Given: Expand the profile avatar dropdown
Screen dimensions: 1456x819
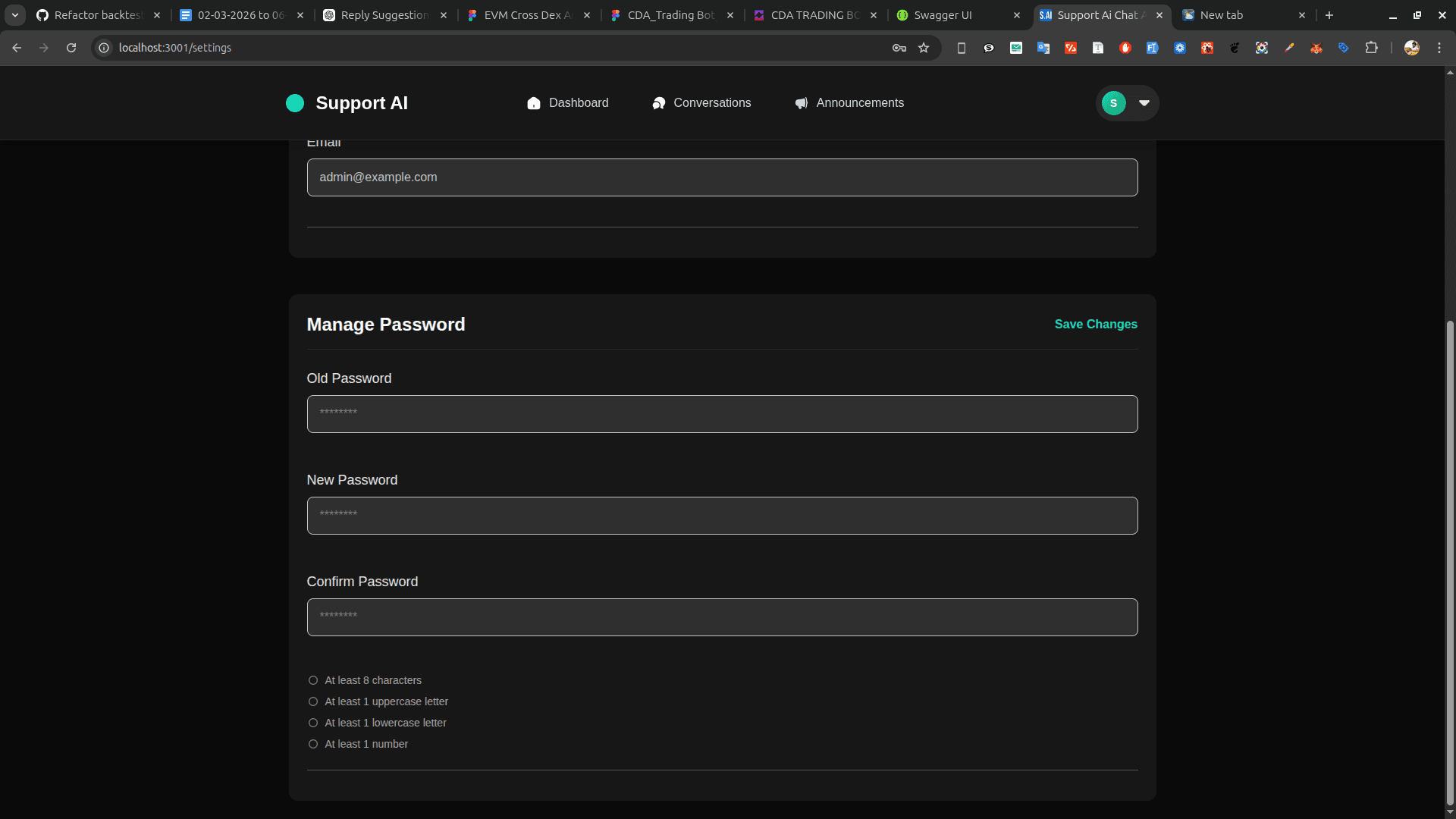Looking at the screenshot, I should click(1144, 102).
